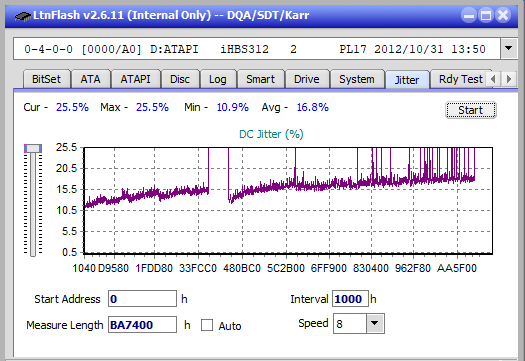This screenshot has height=361, width=525.
Task: Close the LtnFlash window
Action: pyautogui.click(x=503, y=15)
